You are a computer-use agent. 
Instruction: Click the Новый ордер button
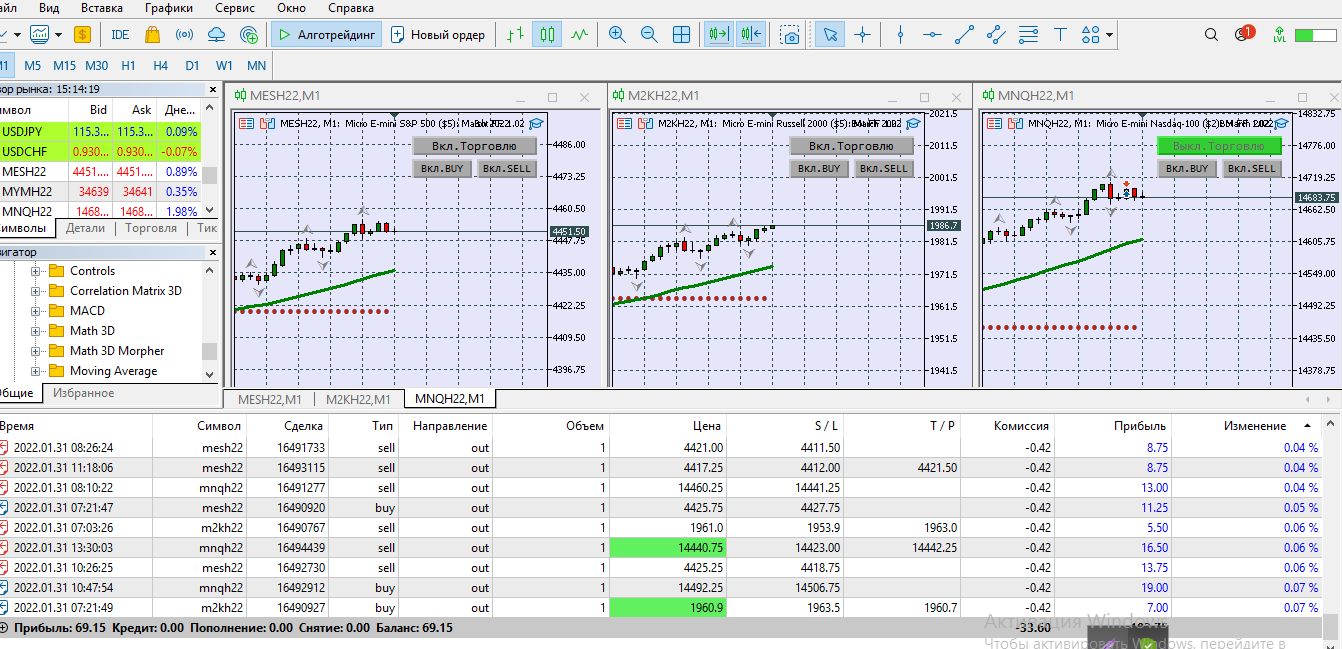(x=438, y=35)
